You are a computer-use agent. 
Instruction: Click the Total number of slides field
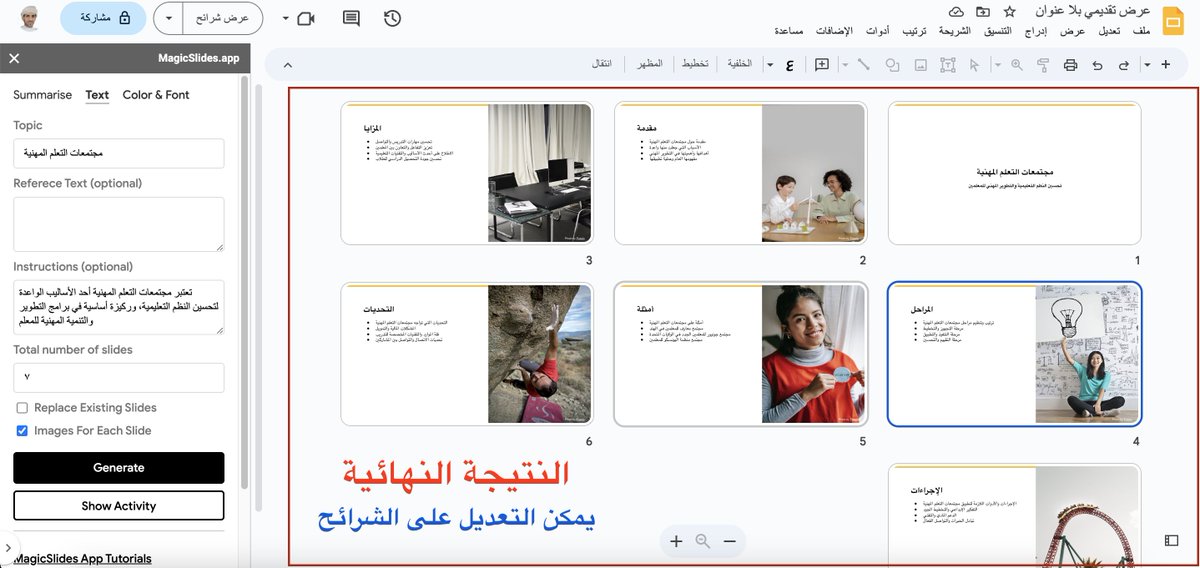pos(119,378)
